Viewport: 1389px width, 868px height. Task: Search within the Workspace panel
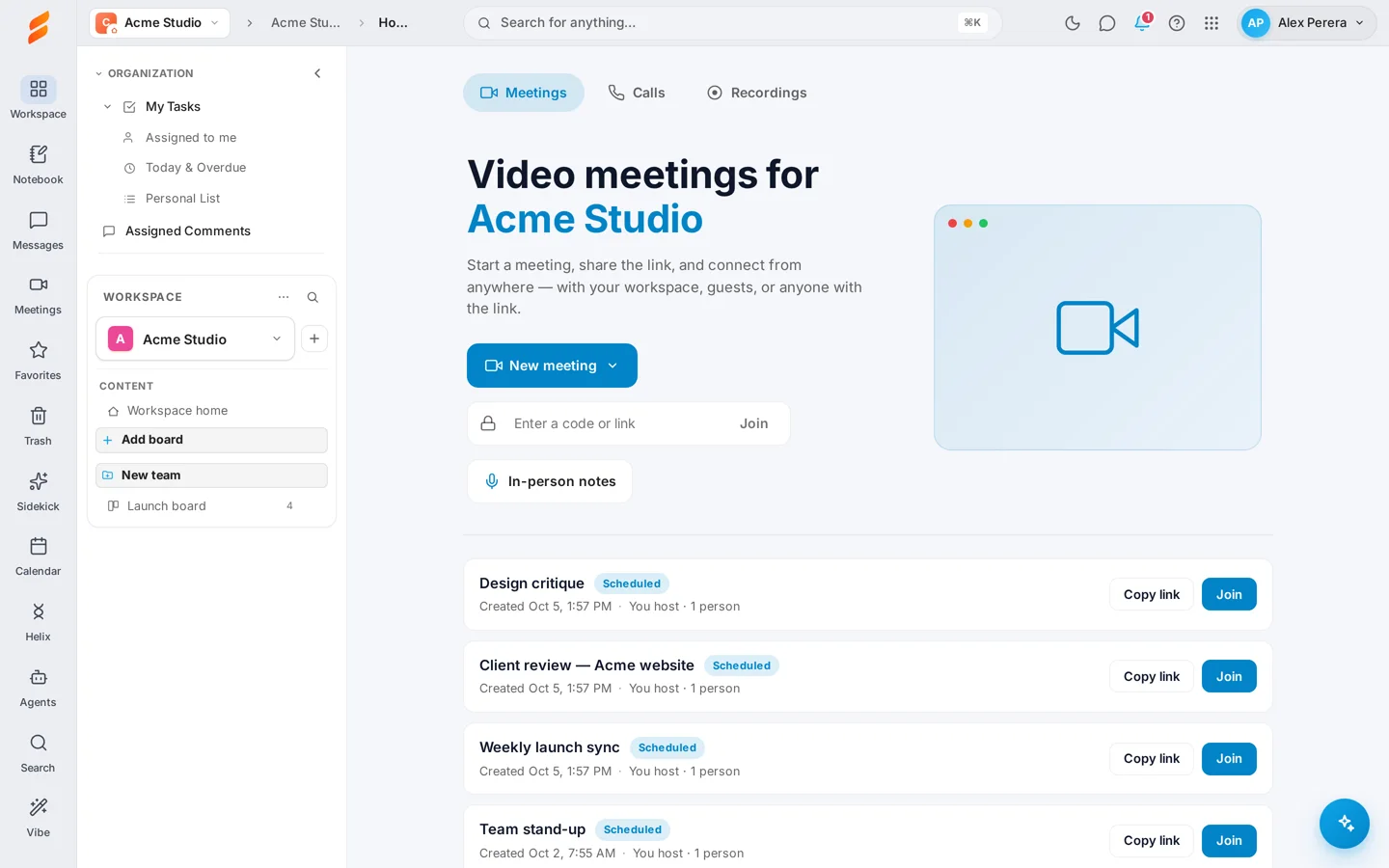(313, 297)
